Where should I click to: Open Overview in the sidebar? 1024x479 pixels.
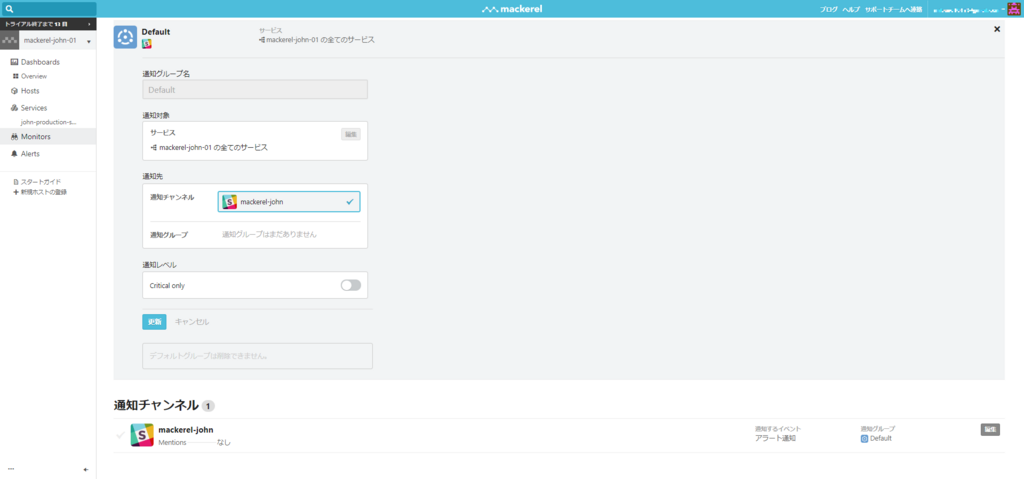(33, 76)
